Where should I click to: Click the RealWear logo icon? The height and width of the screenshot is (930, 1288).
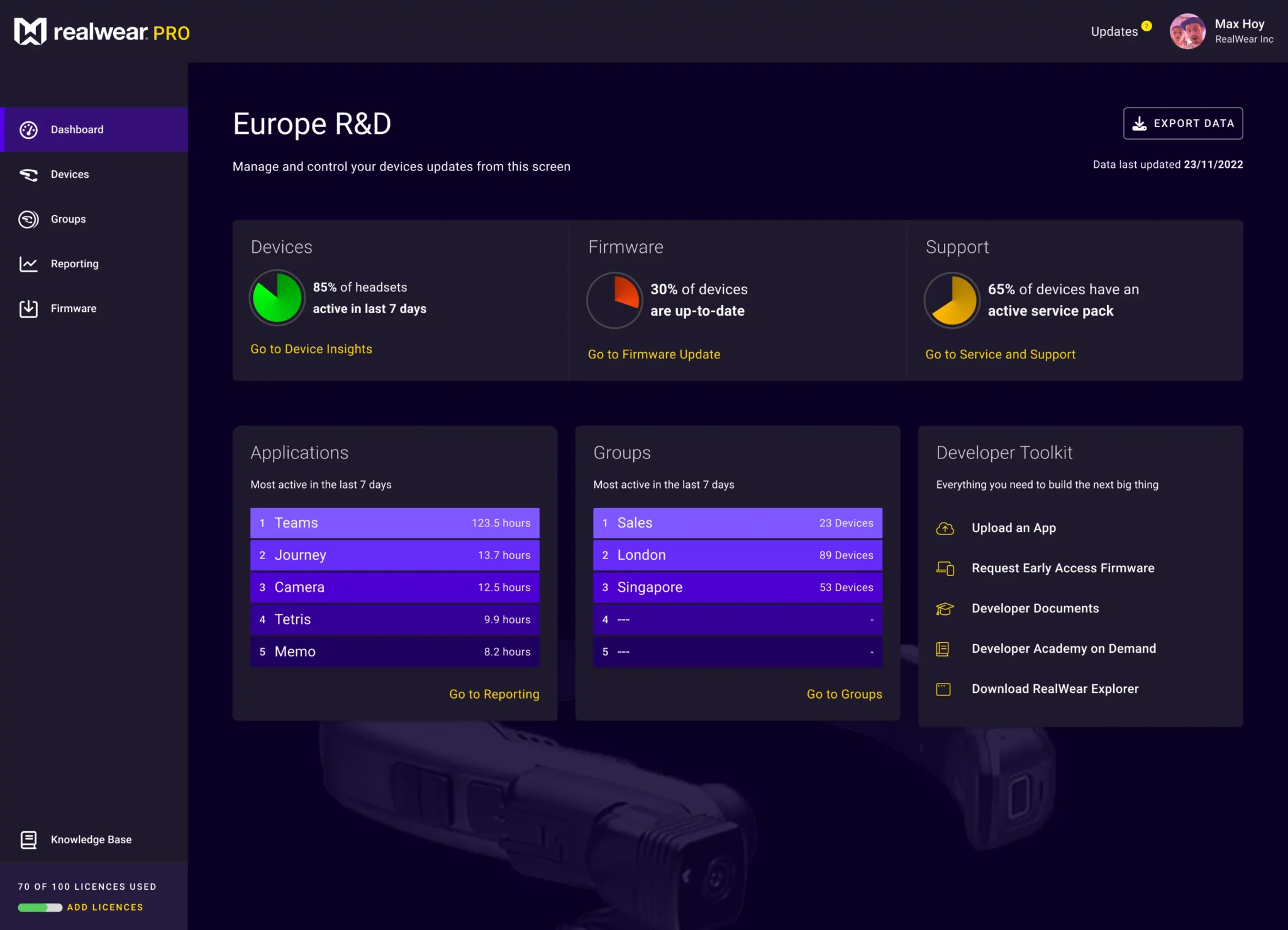point(30,31)
